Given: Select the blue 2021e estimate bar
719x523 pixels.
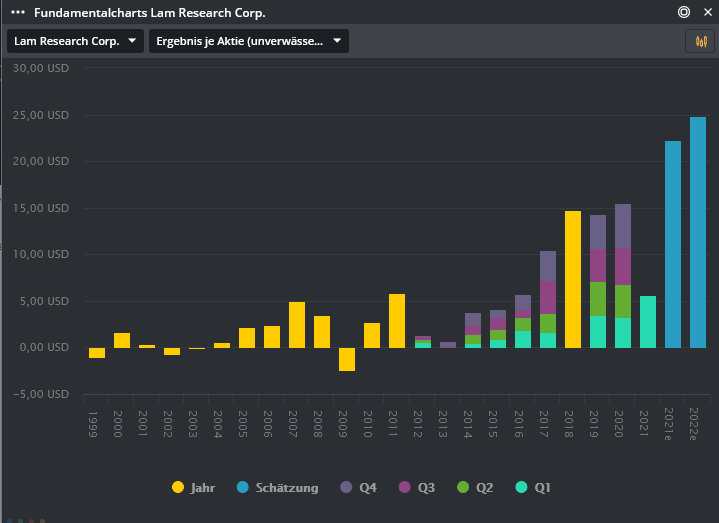Looking at the screenshot, I should (673, 244).
